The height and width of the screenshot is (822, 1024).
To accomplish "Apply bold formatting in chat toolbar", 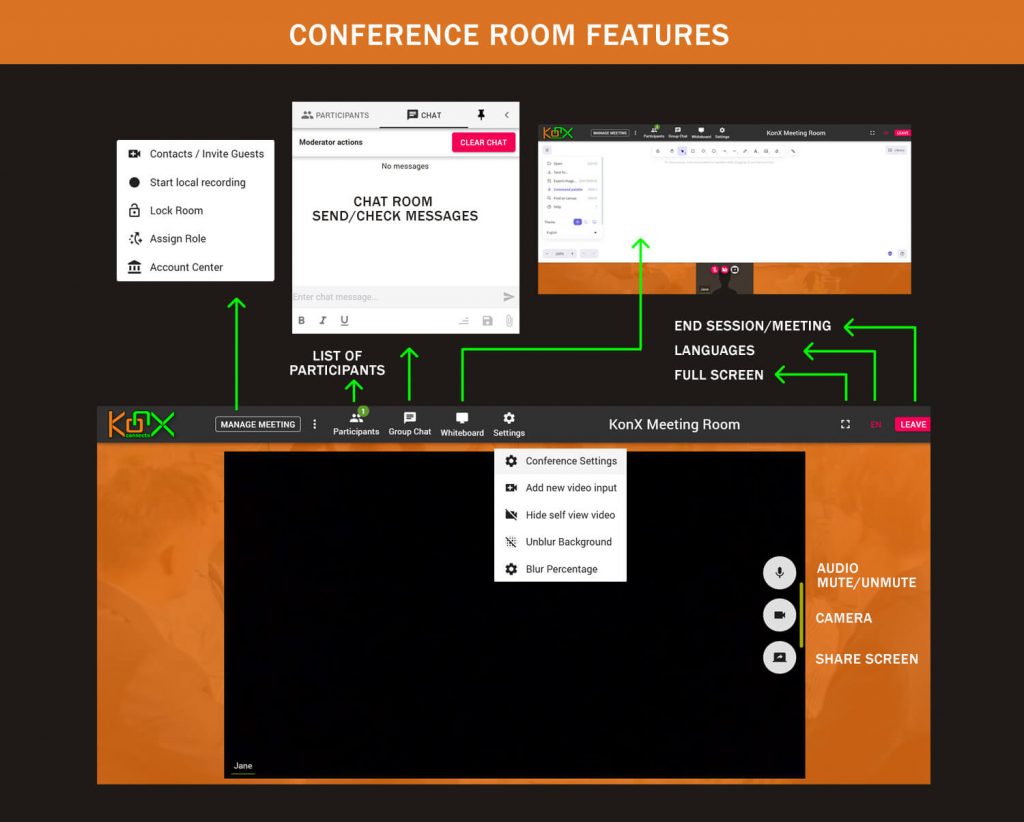I will [x=301, y=320].
